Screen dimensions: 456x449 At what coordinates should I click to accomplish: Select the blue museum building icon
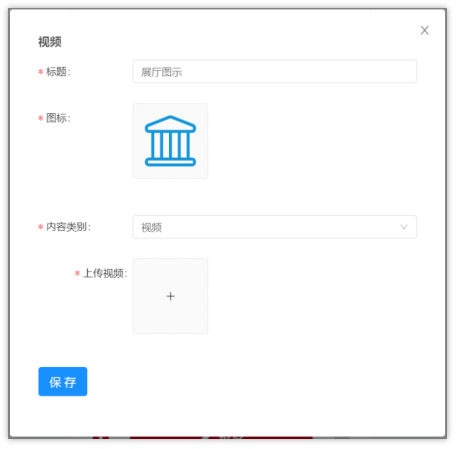[x=170, y=141]
